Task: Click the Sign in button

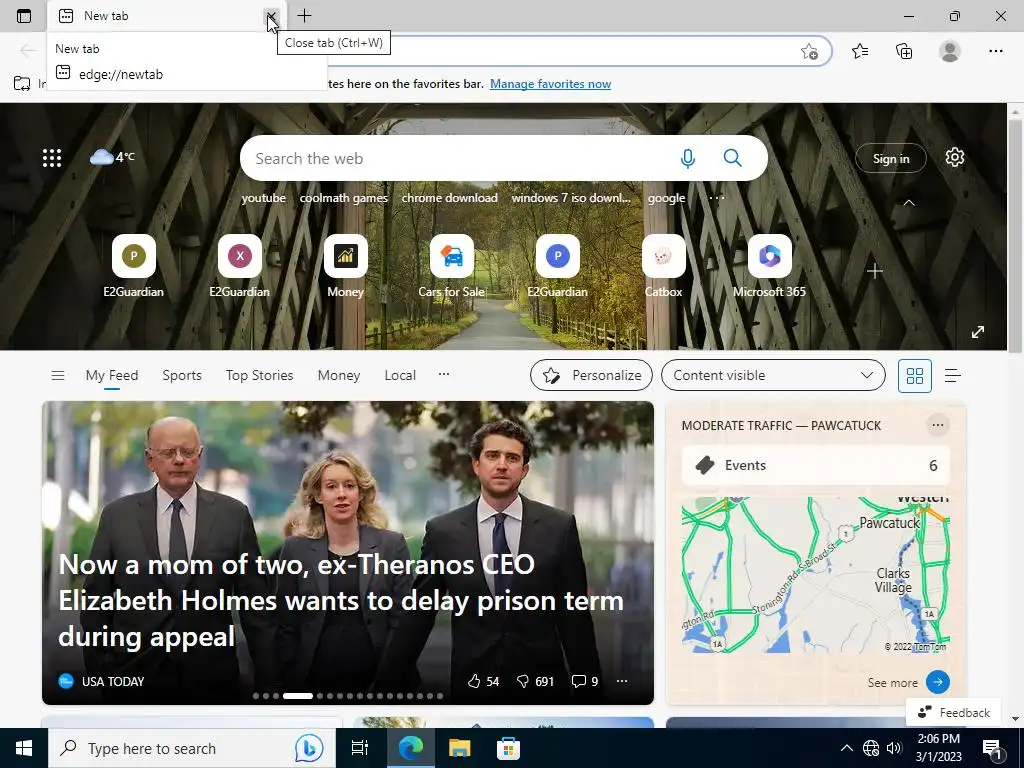Action: [891, 158]
